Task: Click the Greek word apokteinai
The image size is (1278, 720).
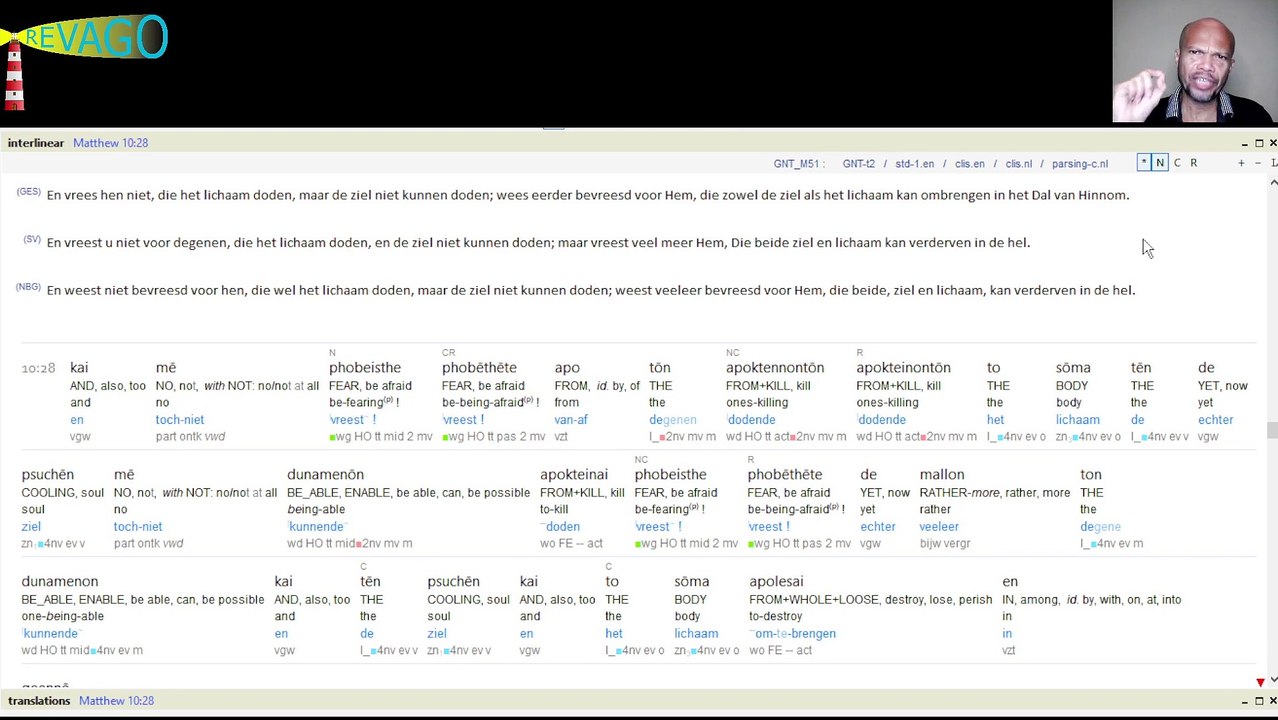Action: point(574,475)
